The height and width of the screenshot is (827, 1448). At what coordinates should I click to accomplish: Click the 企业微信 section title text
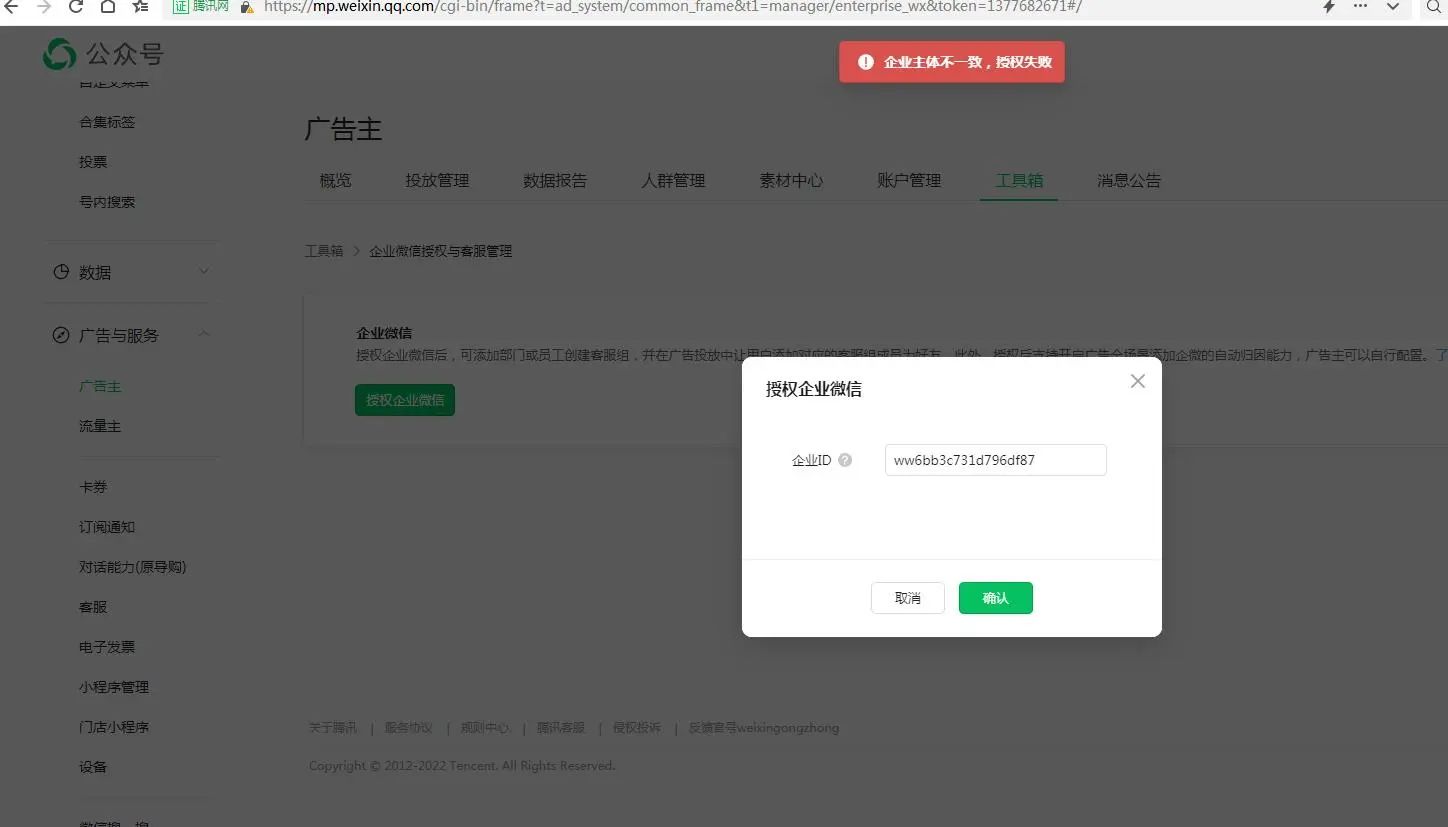(x=384, y=333)
